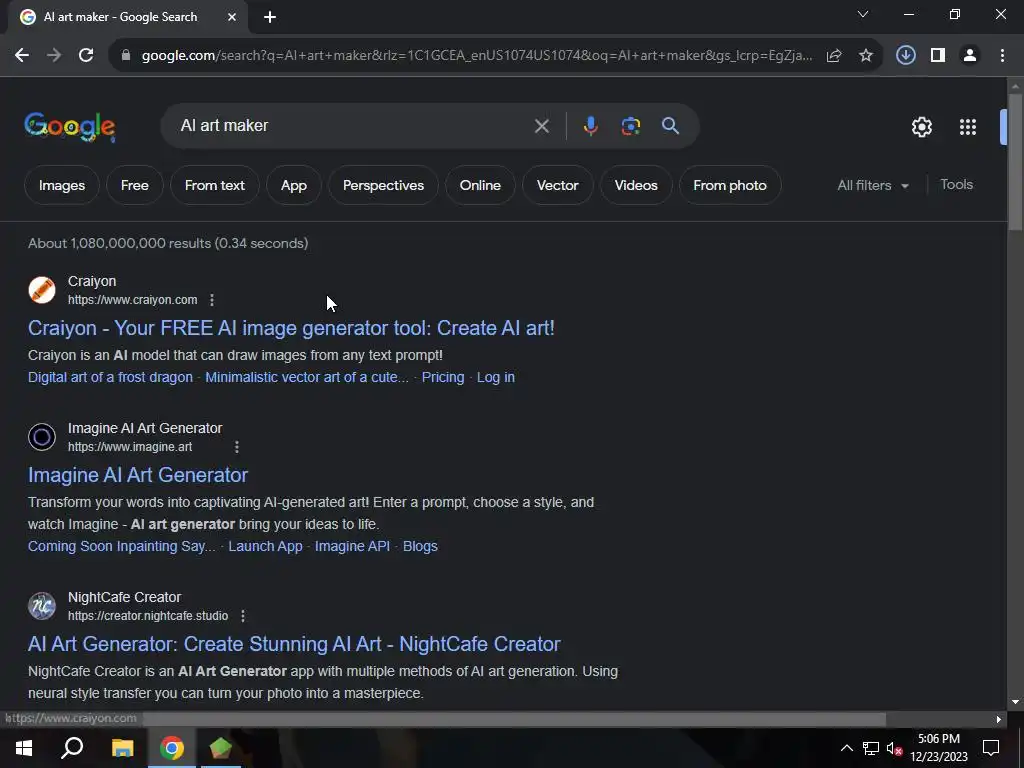Expand the All filters dropdown

(872, 185)
